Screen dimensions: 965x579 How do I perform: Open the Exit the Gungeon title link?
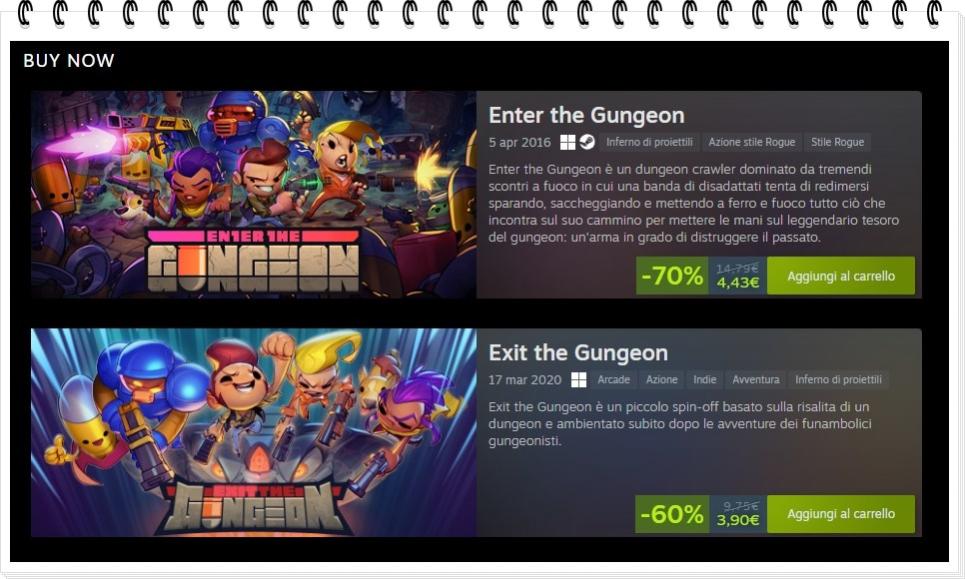tap(578, 353)
